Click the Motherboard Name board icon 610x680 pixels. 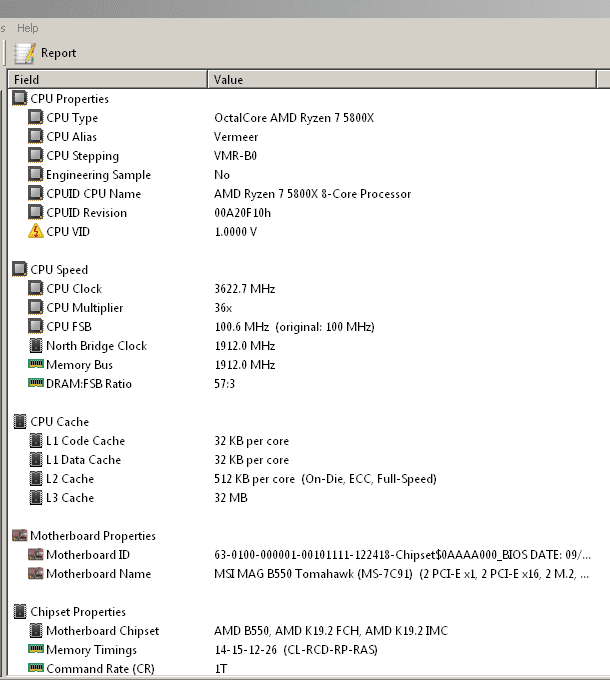pos(36,573)
